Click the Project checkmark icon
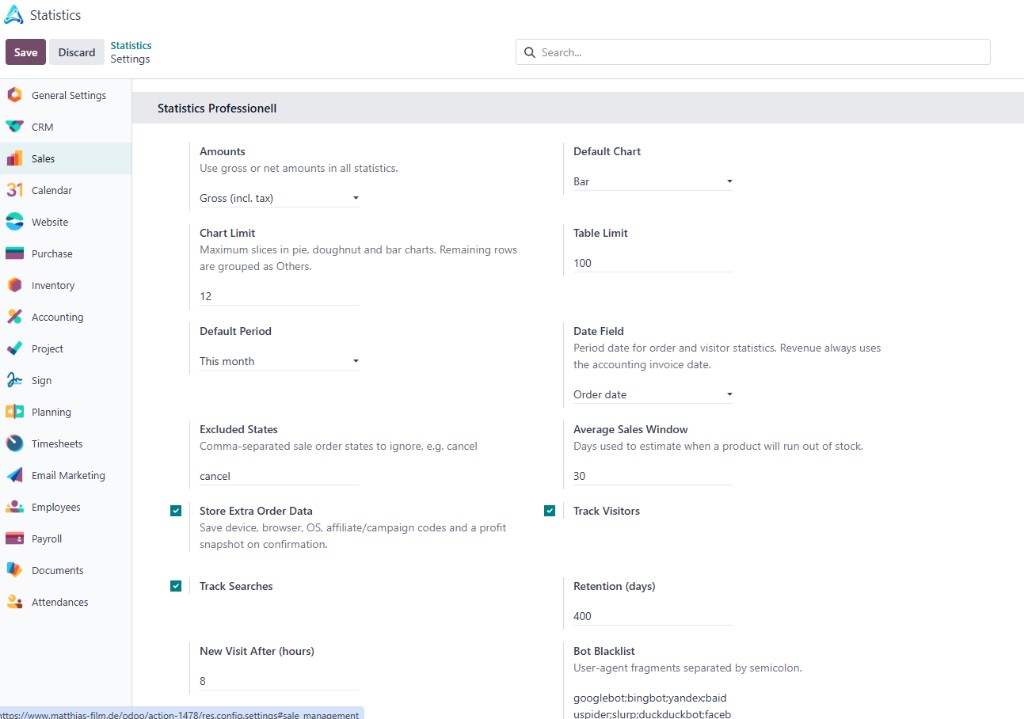1024x719 pixels. [14, 349]
